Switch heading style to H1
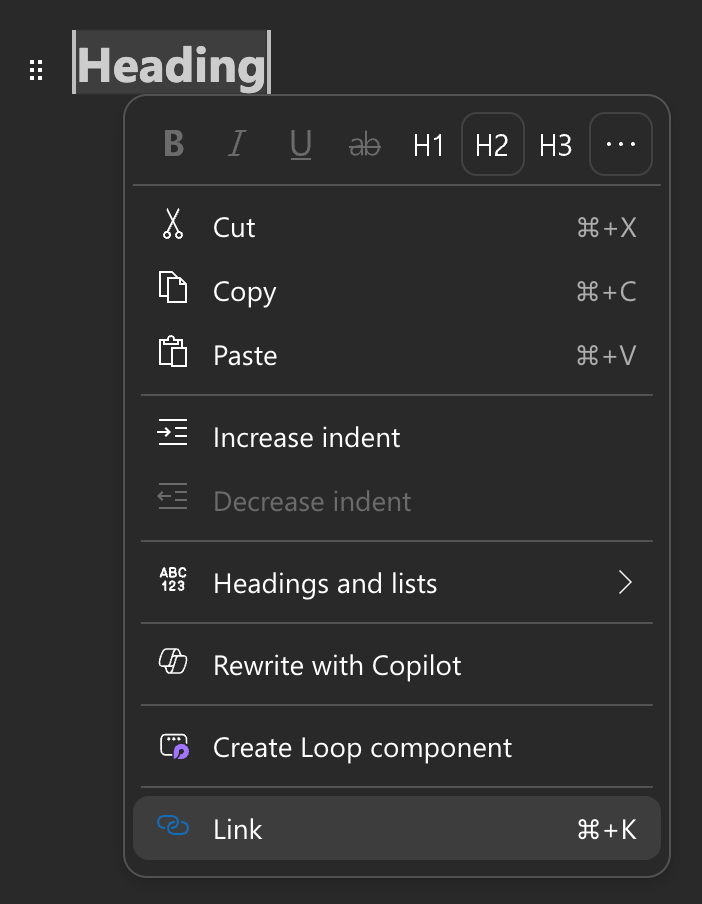The height and width of the screenshot is (904, 702). [428, 145]
